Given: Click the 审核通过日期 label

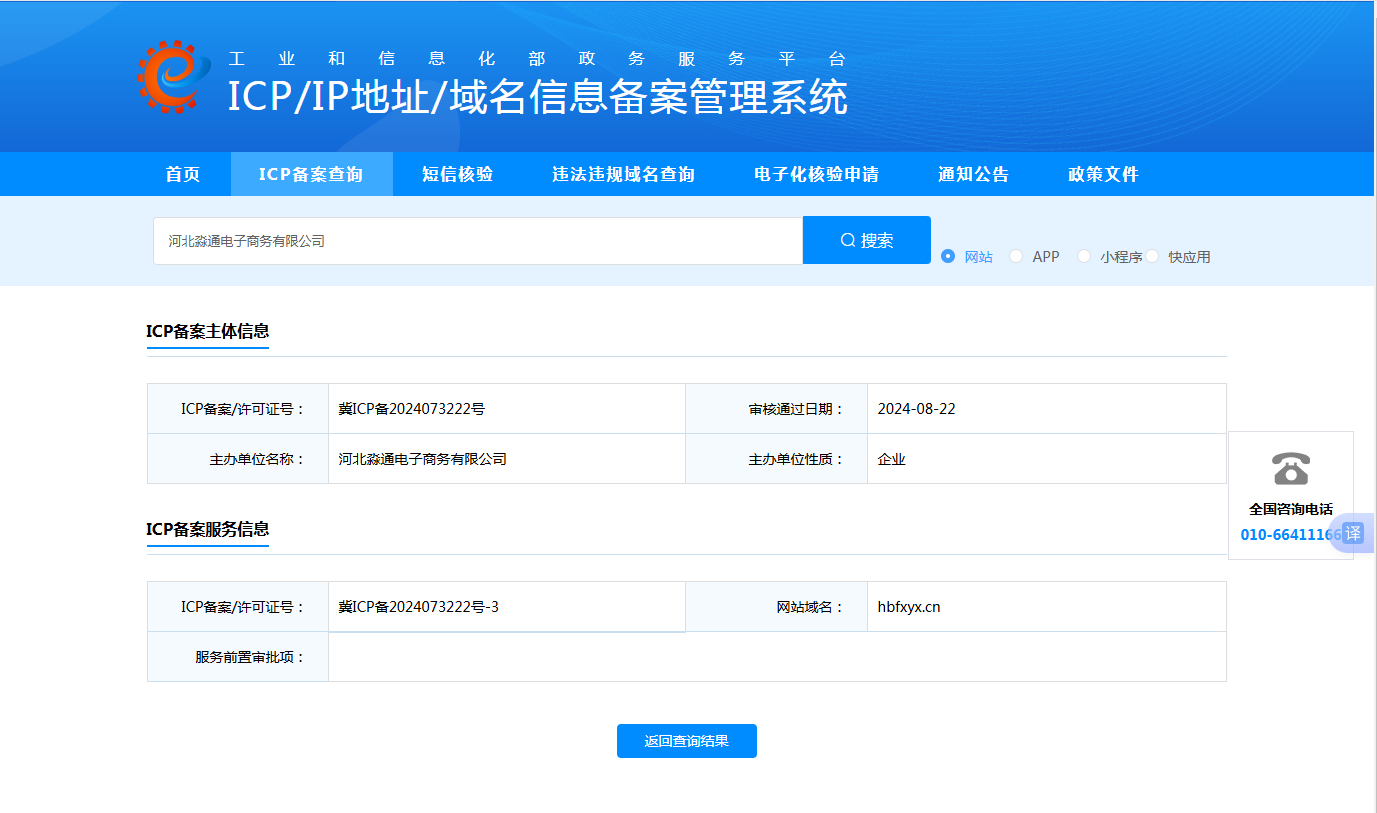Looking at the screenshot, I should tap(796, 409).
